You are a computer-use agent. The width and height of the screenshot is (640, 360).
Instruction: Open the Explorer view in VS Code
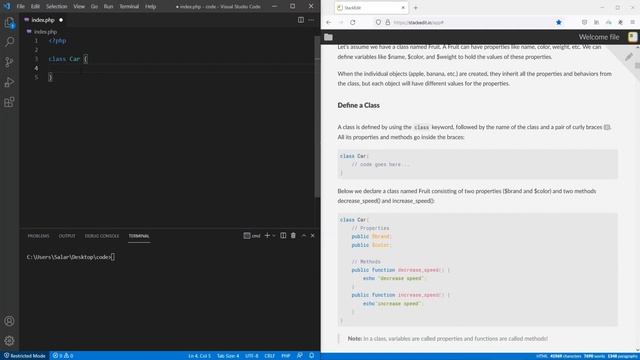[x=9, y=22]
